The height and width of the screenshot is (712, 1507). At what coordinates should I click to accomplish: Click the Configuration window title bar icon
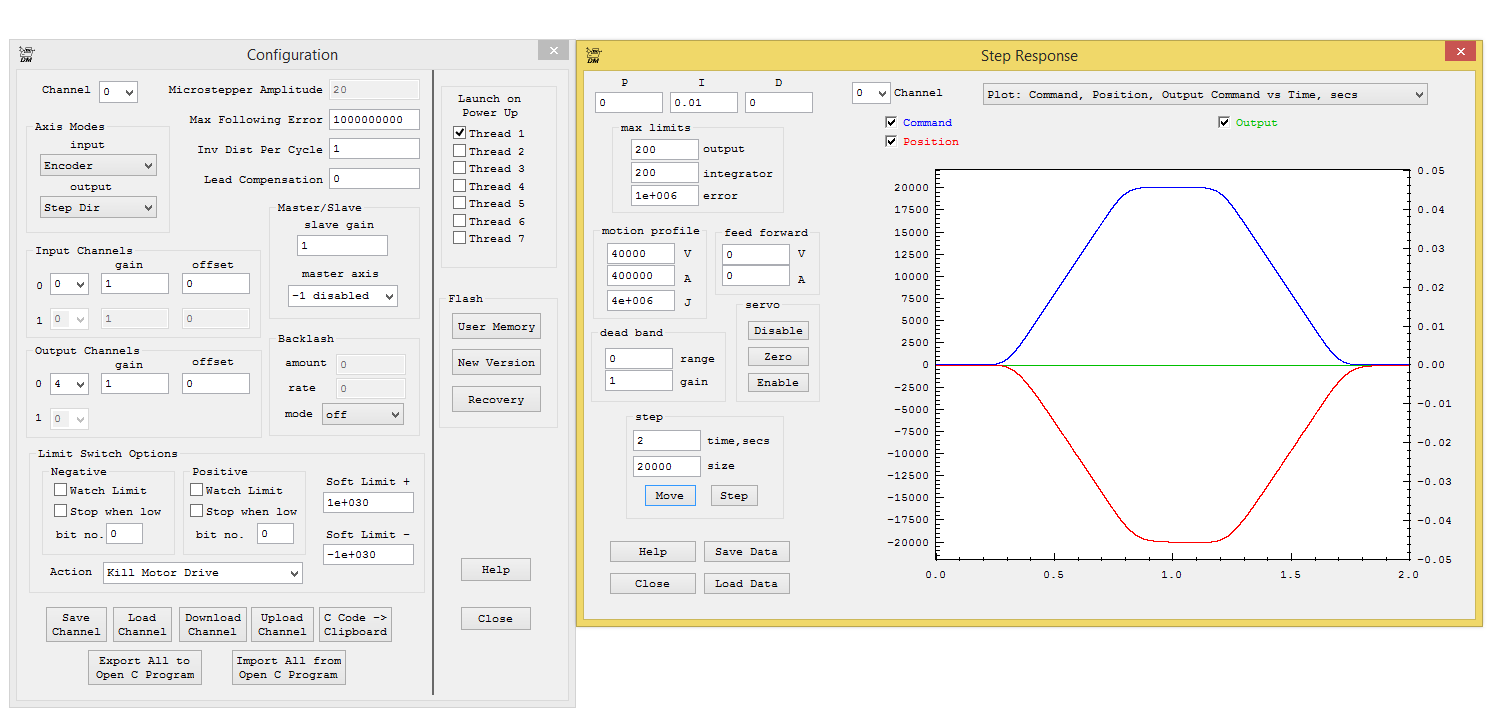click(27, 54)
